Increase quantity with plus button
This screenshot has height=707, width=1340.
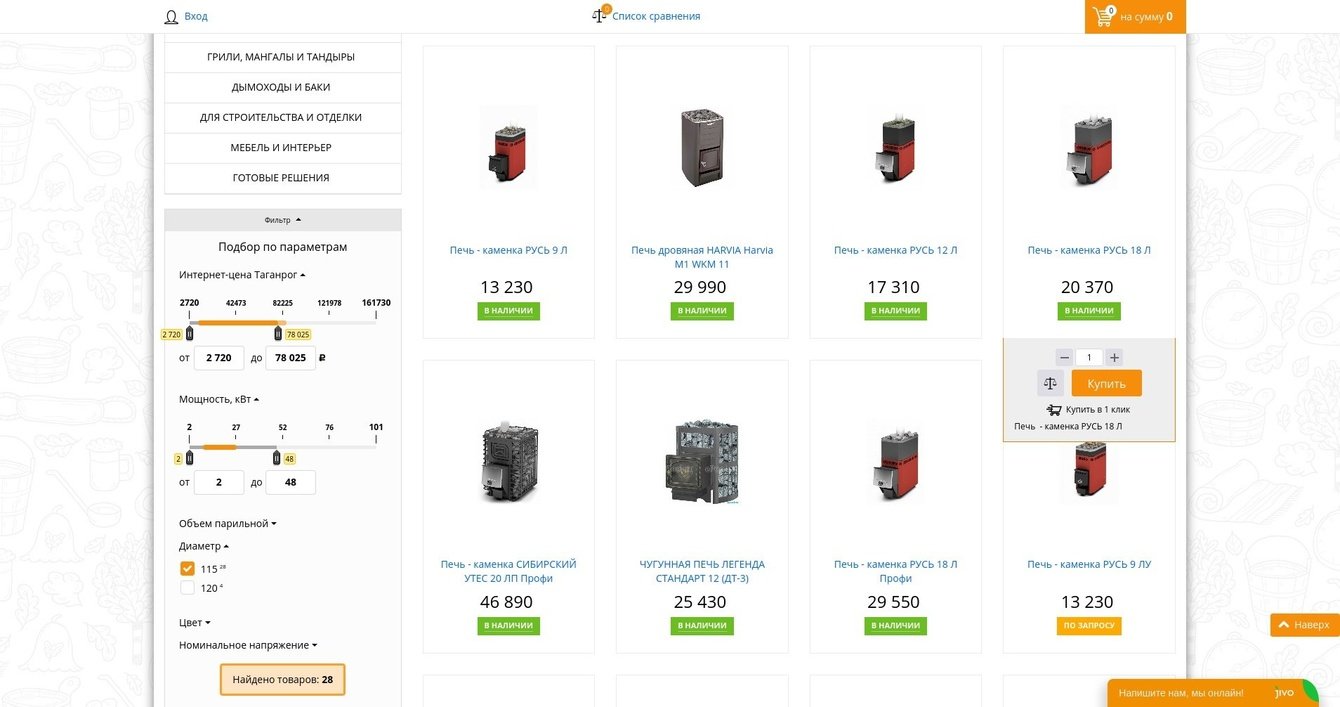click(x=1114, y=357)
